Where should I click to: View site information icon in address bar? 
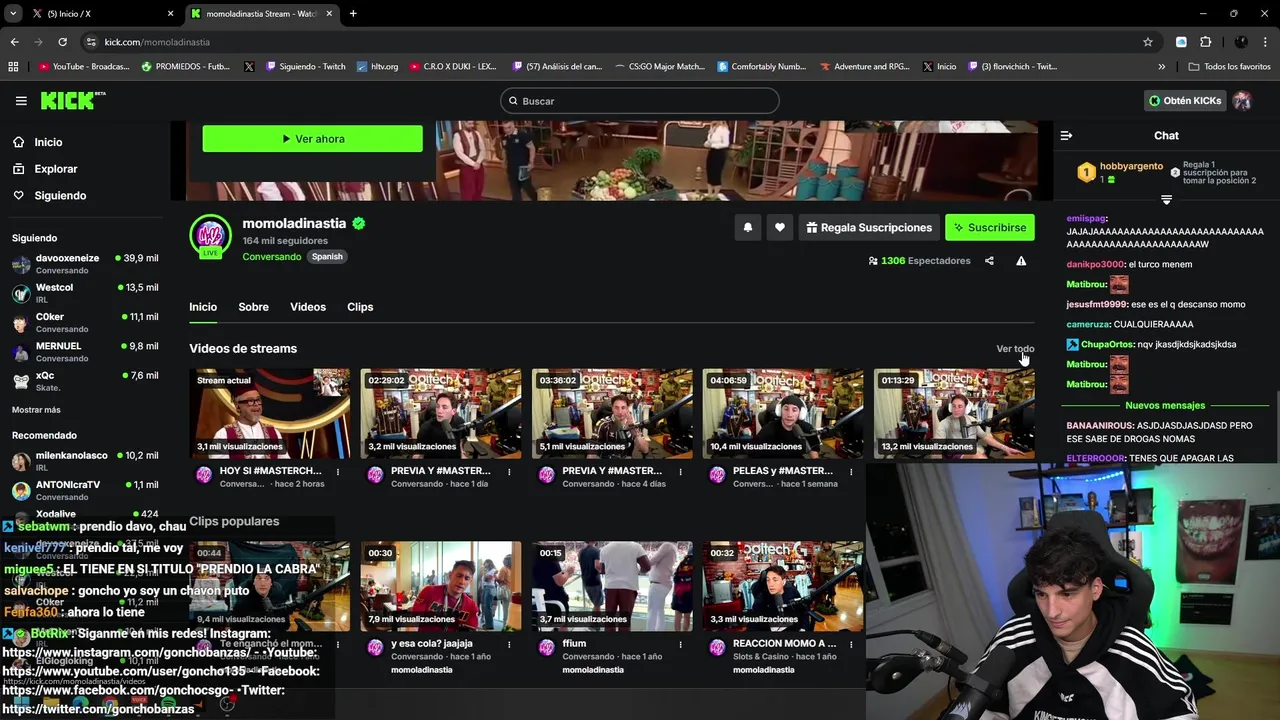pyautogui.click(x=91, y=42)
